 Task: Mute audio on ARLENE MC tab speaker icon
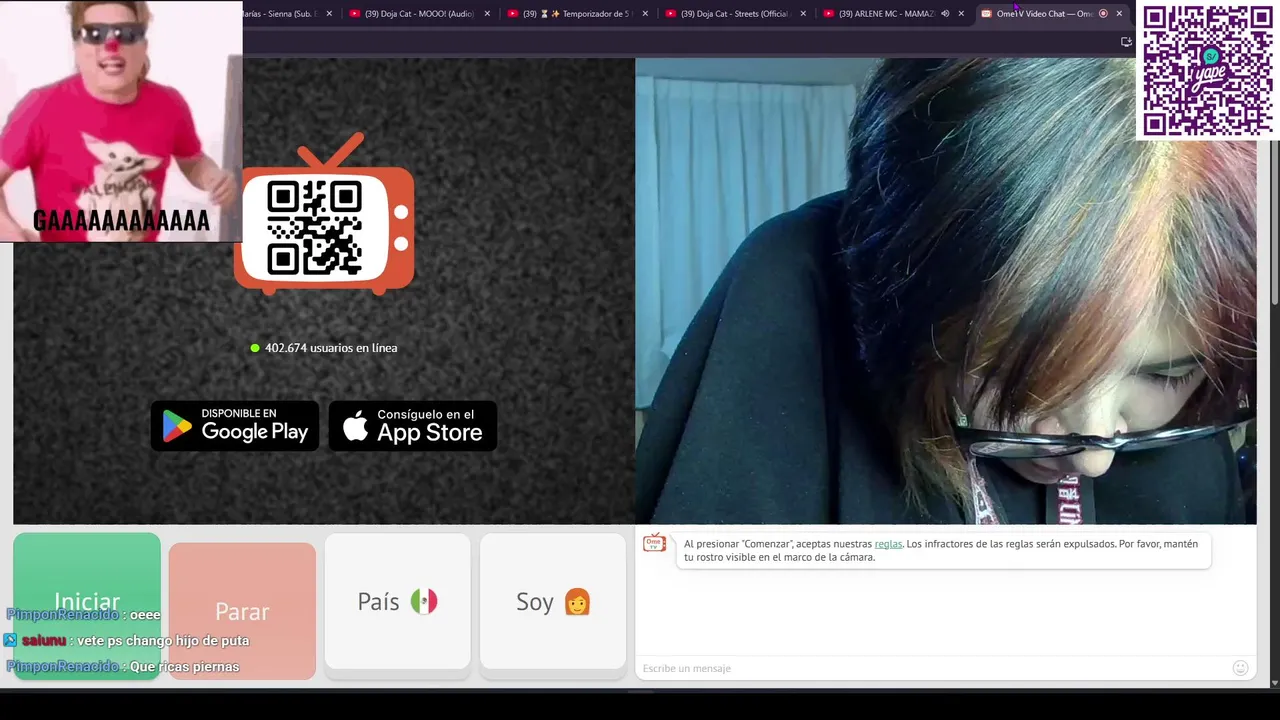tap(945, 14)
